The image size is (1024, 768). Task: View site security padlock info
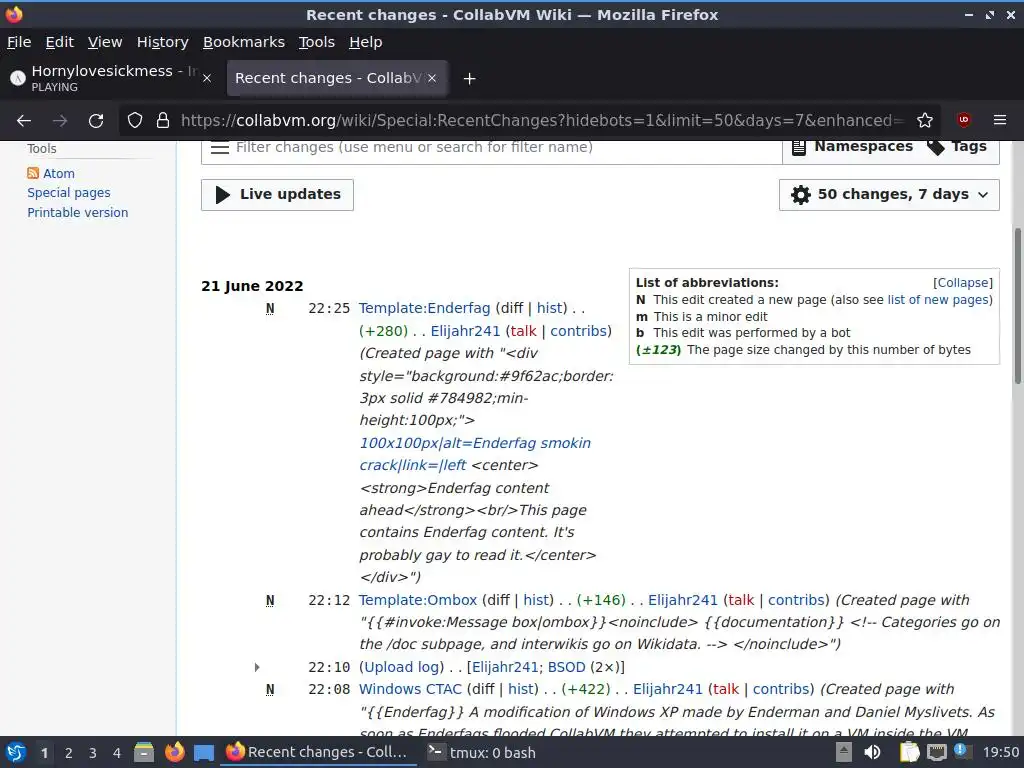(x=163, y=120)
